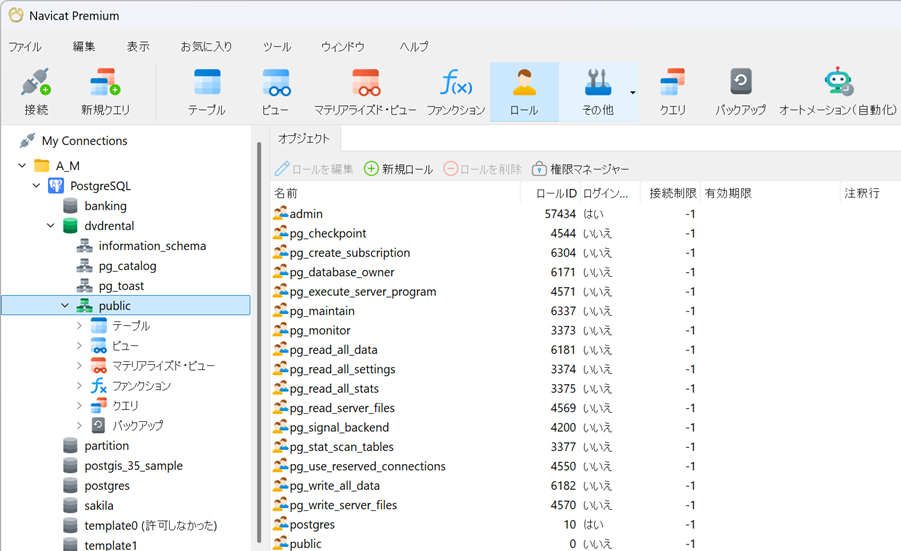Select the ロール toolbar icon

(524, 83)
